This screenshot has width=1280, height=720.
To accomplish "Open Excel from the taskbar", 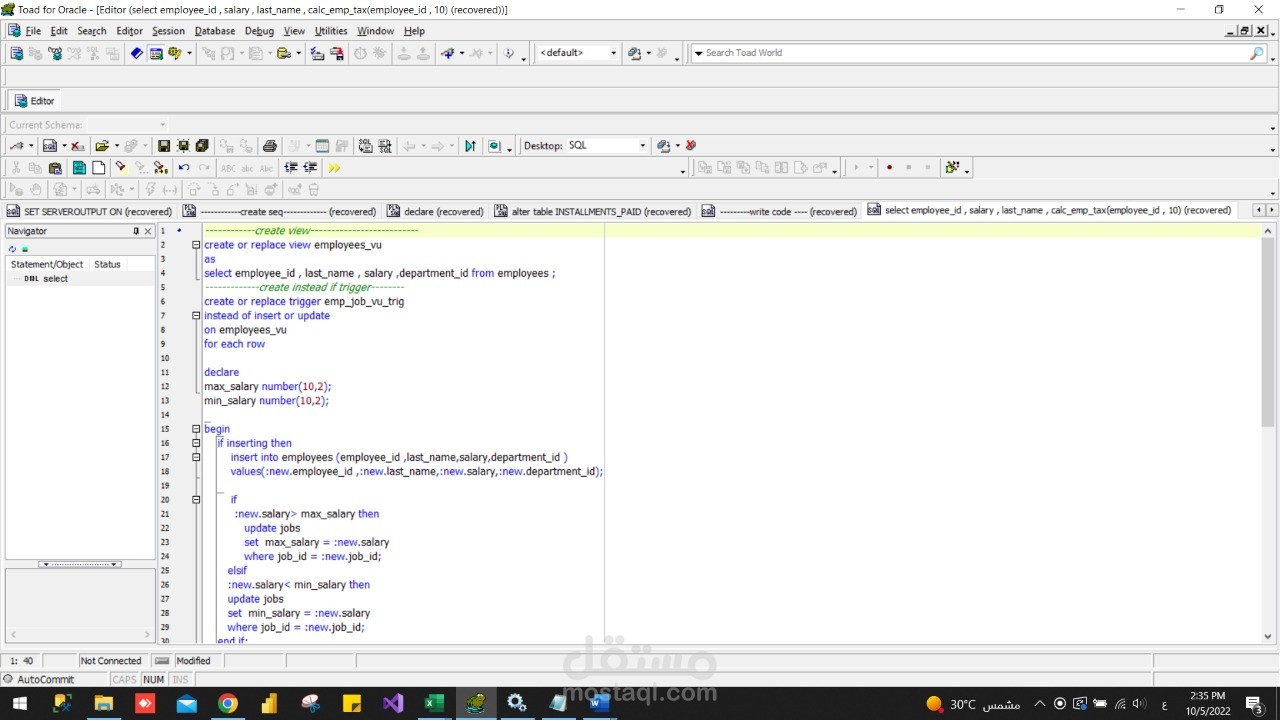I will (433, 704).
